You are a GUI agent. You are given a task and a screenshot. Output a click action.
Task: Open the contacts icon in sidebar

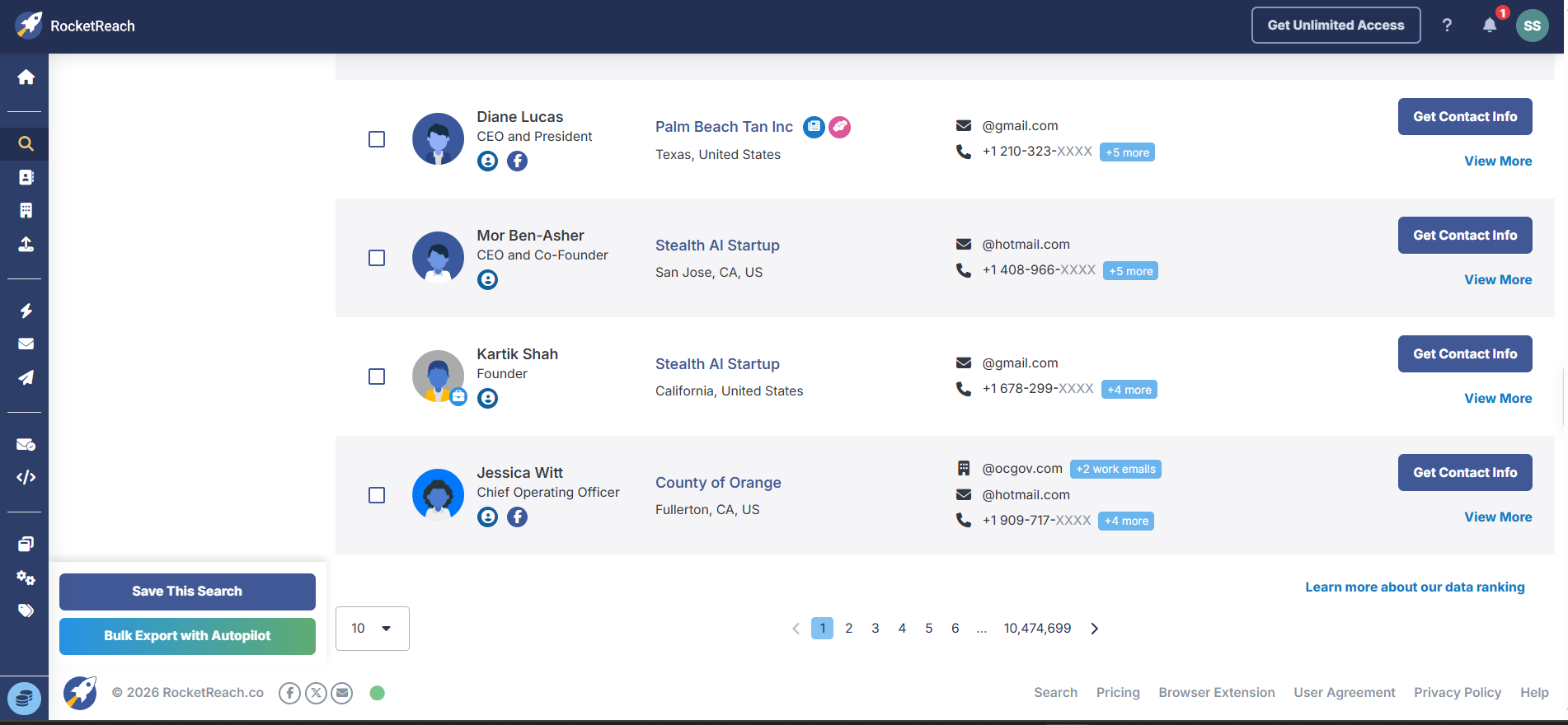26,177
